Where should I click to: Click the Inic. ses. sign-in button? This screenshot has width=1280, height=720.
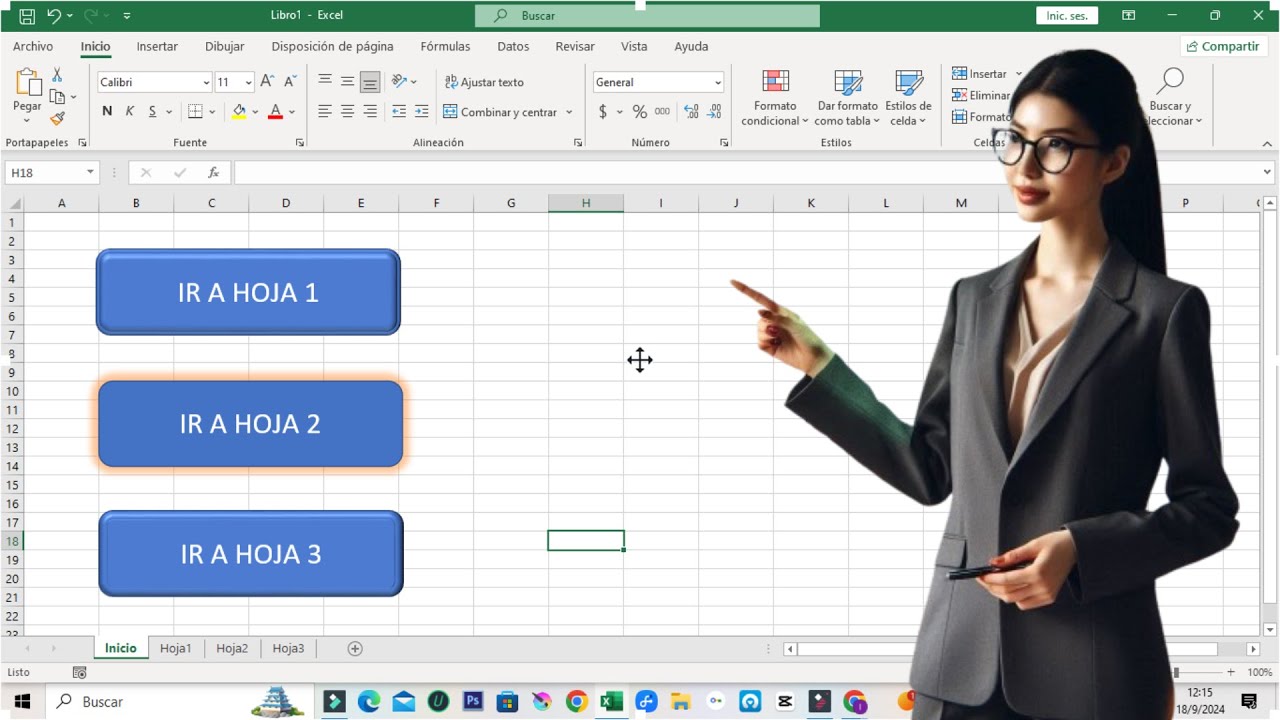[x=1067, y=16]
